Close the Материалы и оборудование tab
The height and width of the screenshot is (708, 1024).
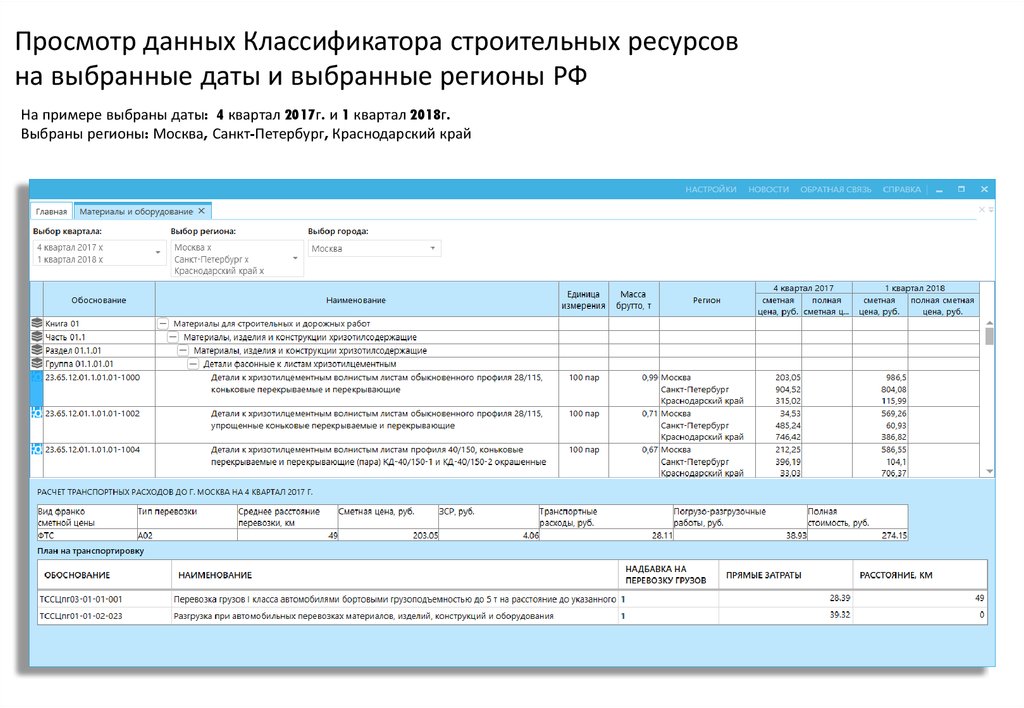[201, 211]
